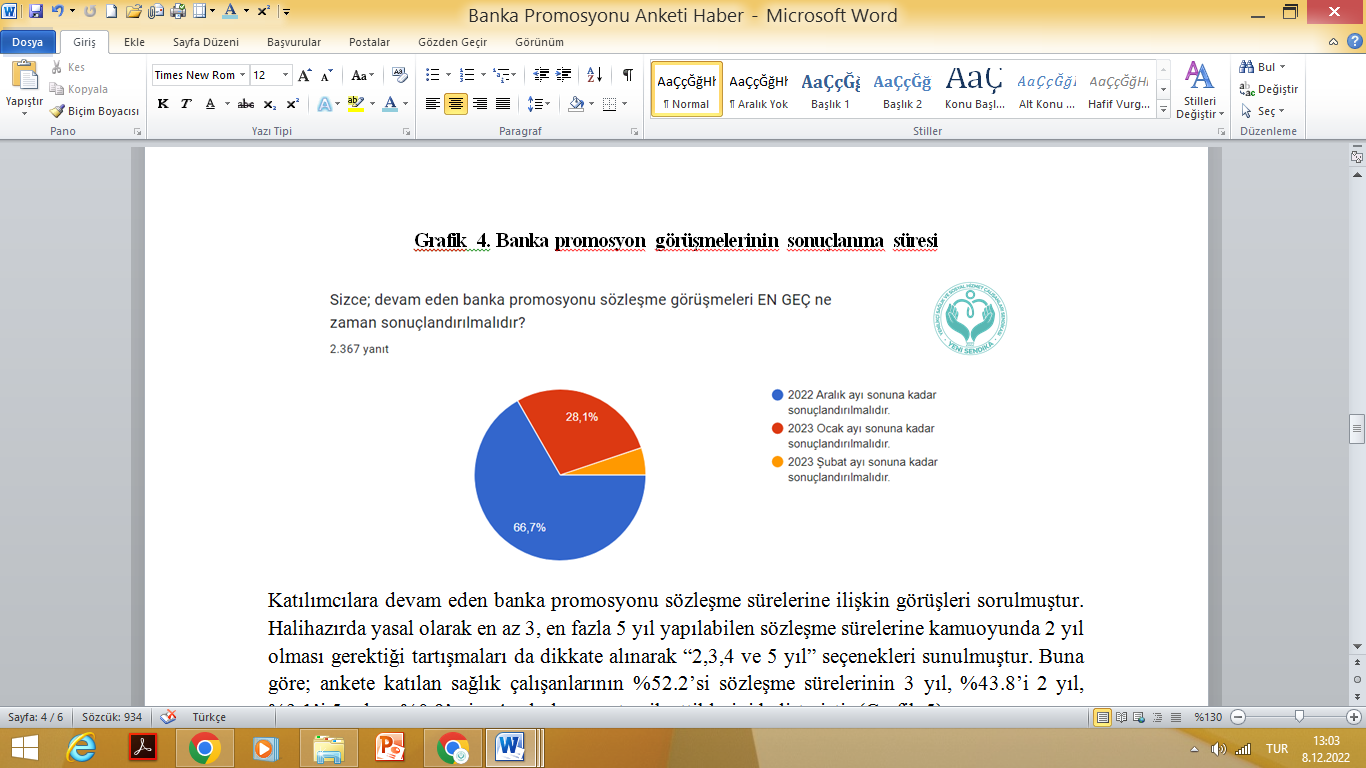Apply the Başlık 1 heading style

tap(830, 90)
